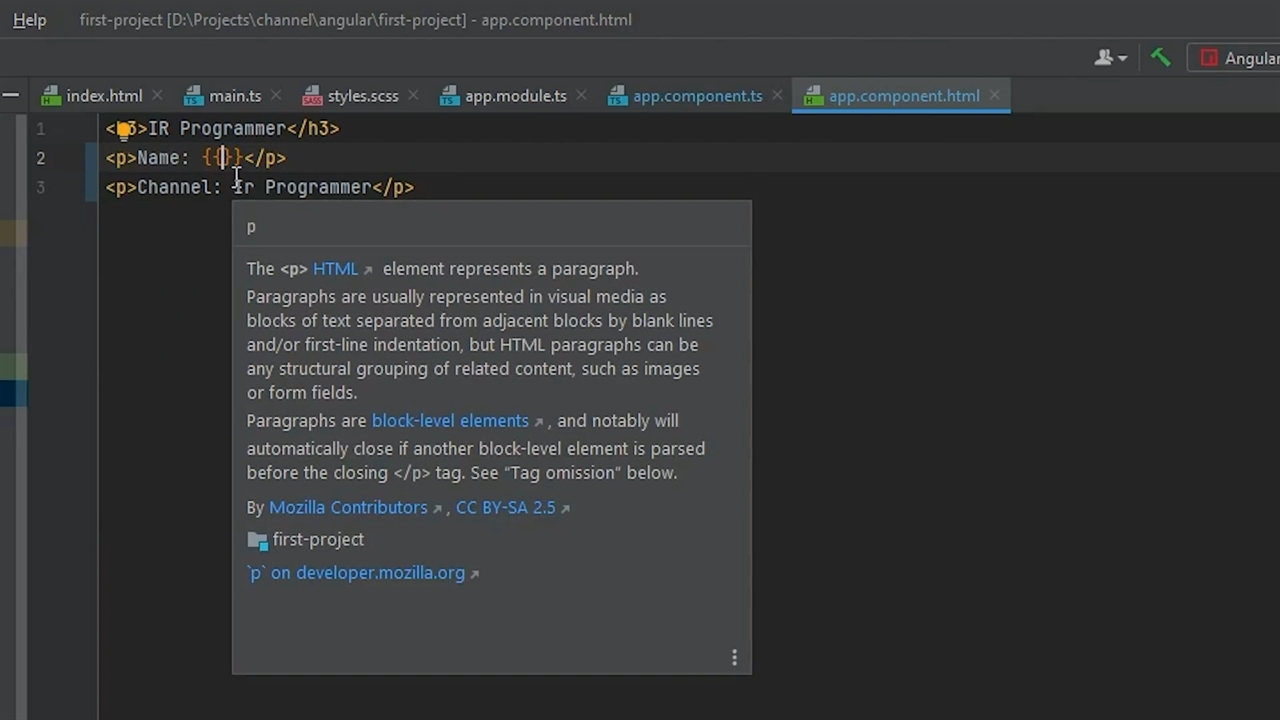Click the green hammer Build icon

pyautogui.click(x=1160, y=58)
